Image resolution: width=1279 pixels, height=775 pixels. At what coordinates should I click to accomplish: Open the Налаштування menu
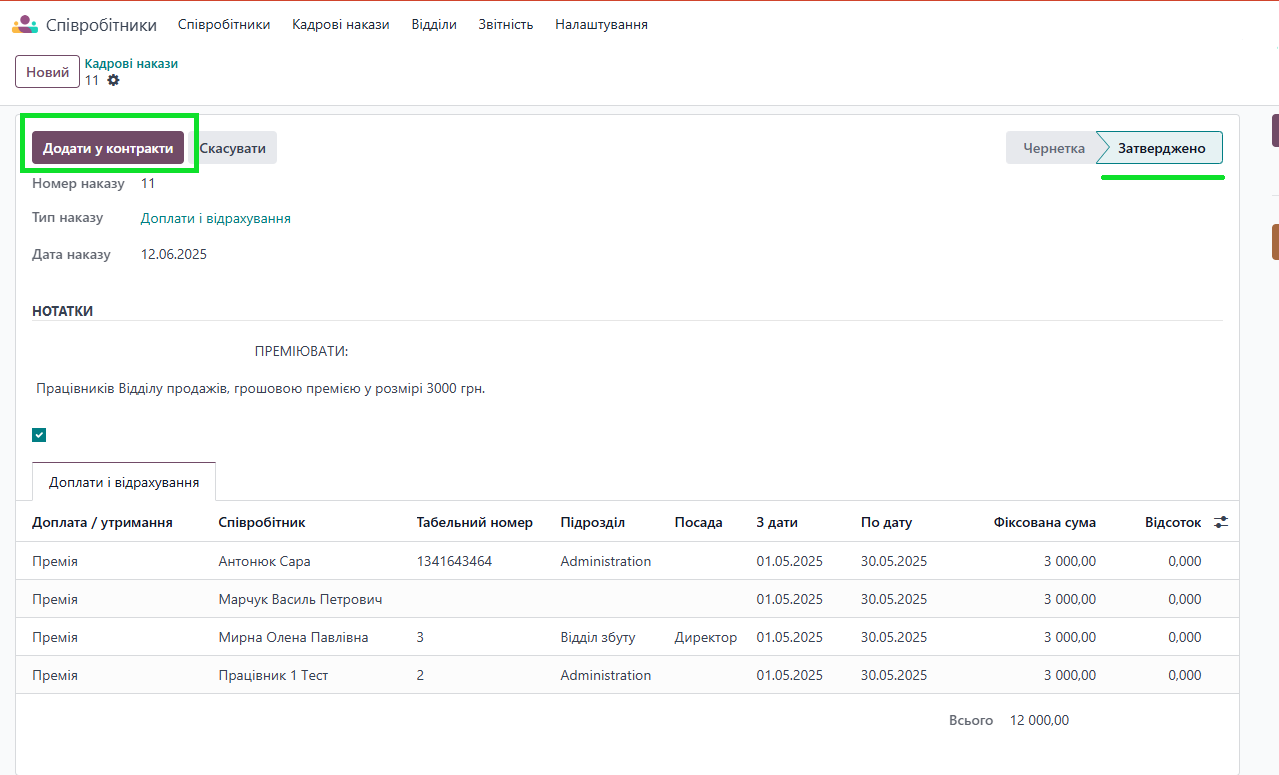pyautogui.click(x=601, y=24)
